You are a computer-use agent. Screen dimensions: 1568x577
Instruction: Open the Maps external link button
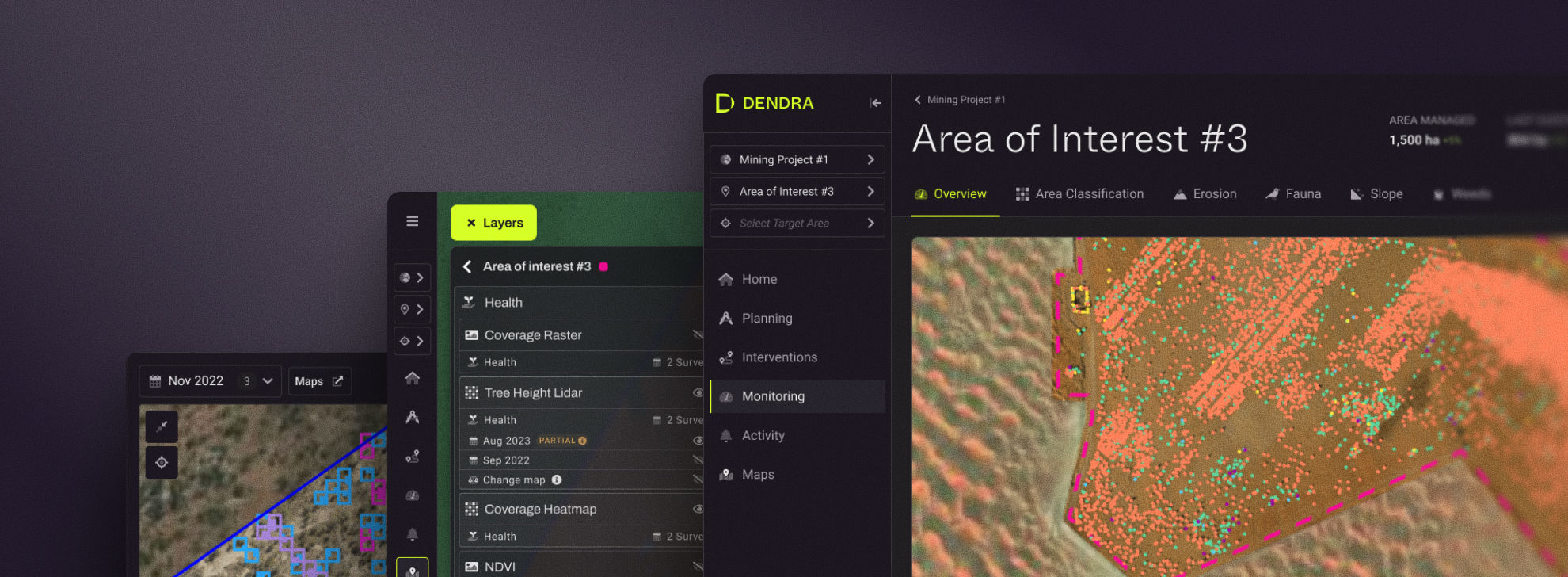(319, 381)
